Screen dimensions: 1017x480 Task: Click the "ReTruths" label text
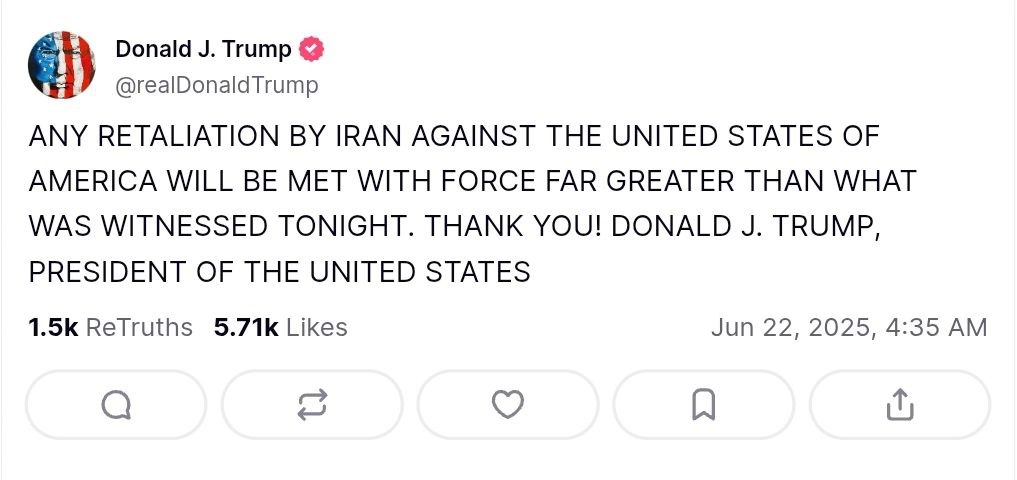(139, 327)
